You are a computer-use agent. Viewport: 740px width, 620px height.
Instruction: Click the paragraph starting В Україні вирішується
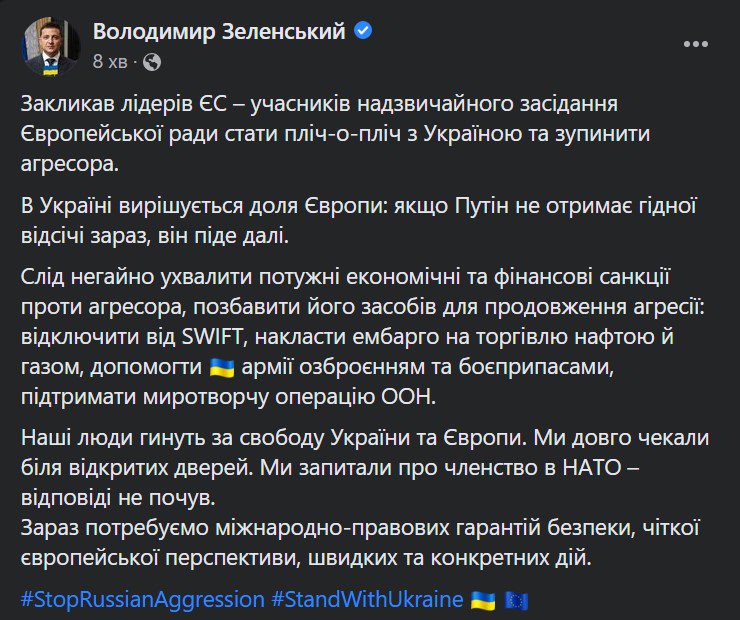359,220
